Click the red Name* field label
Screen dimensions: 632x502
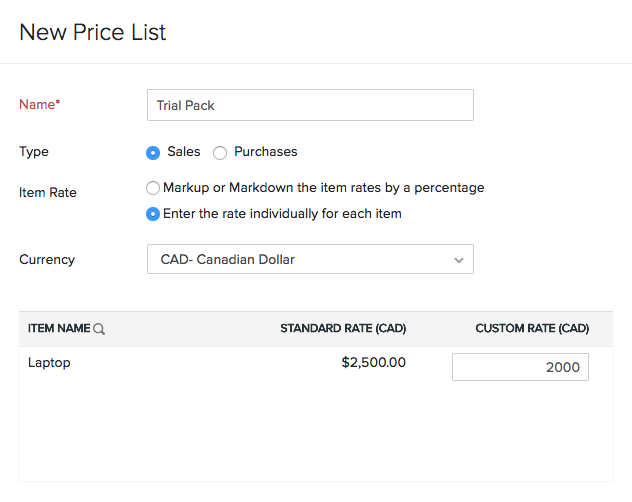[40, 104]
